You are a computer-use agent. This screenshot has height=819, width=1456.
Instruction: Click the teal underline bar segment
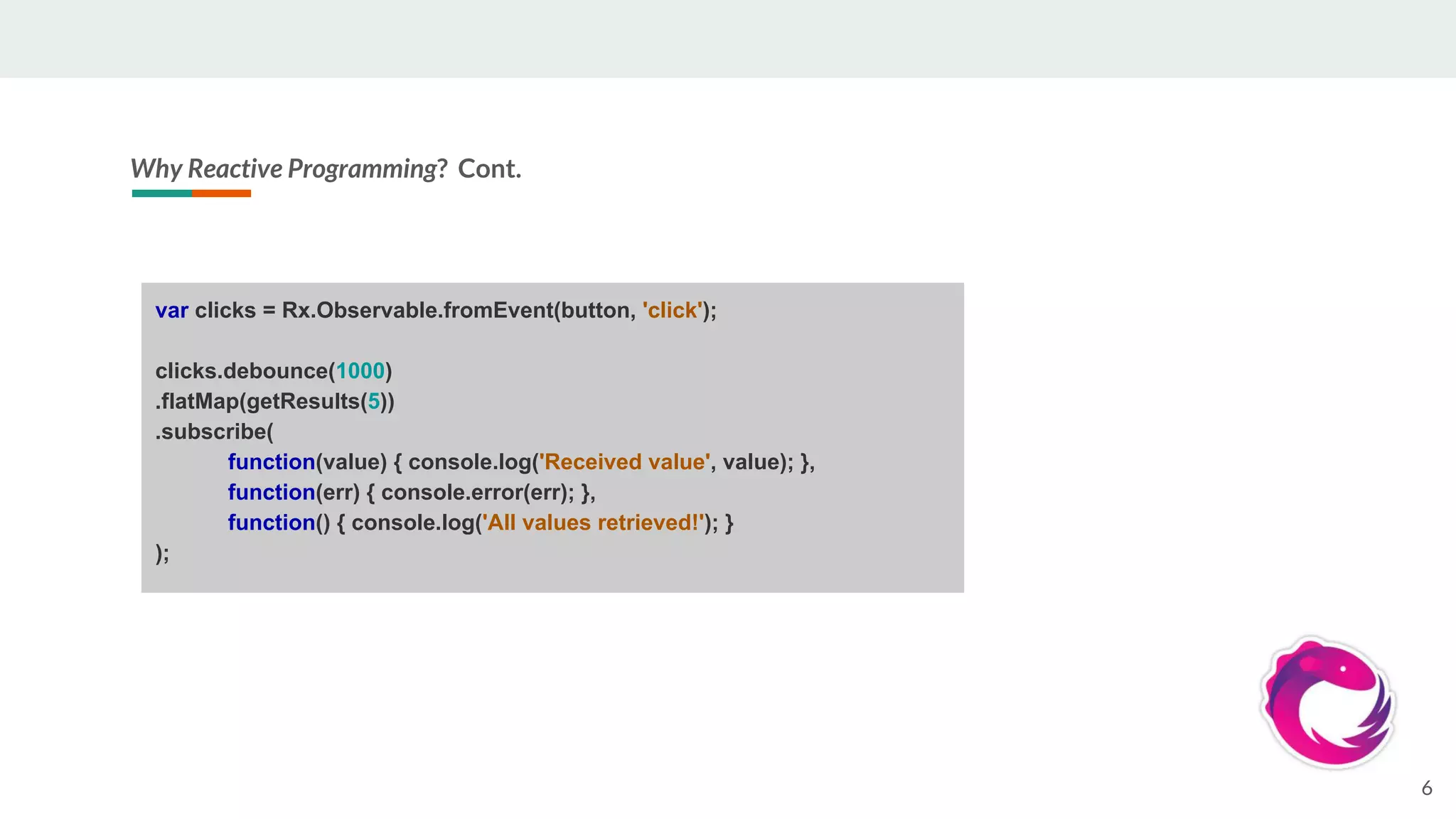pos(161,193)
